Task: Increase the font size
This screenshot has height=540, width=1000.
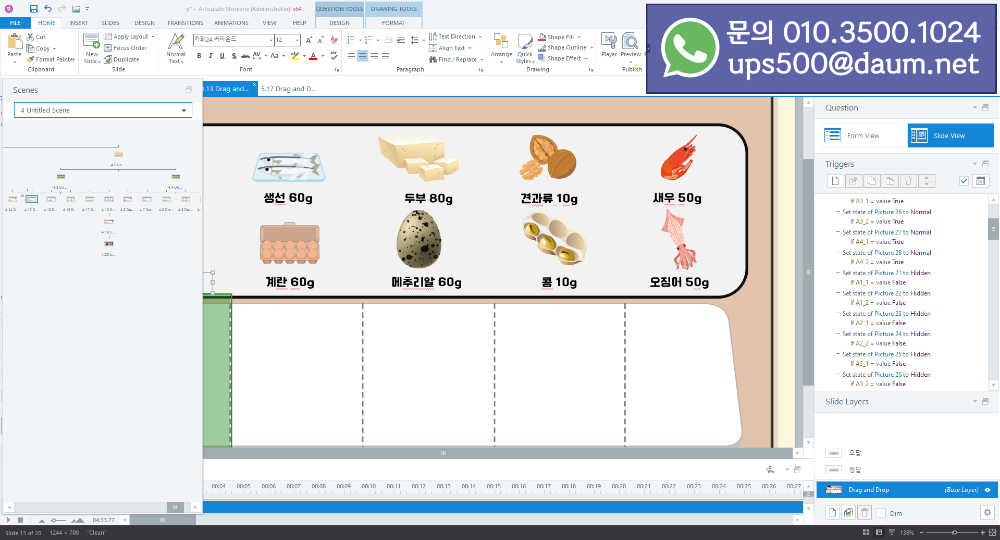Action: 309,40
